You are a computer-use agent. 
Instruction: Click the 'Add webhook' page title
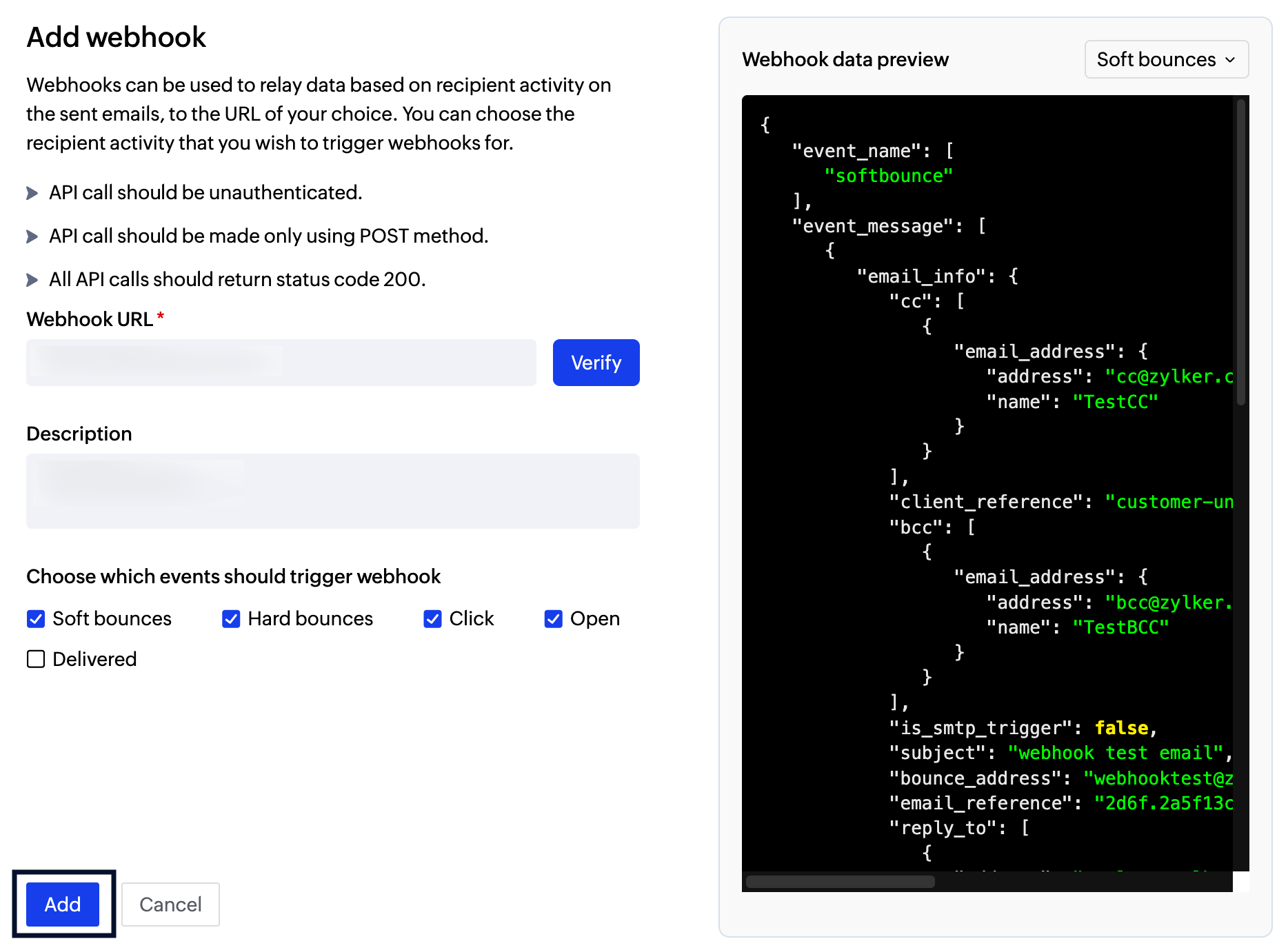pos(116,37)
